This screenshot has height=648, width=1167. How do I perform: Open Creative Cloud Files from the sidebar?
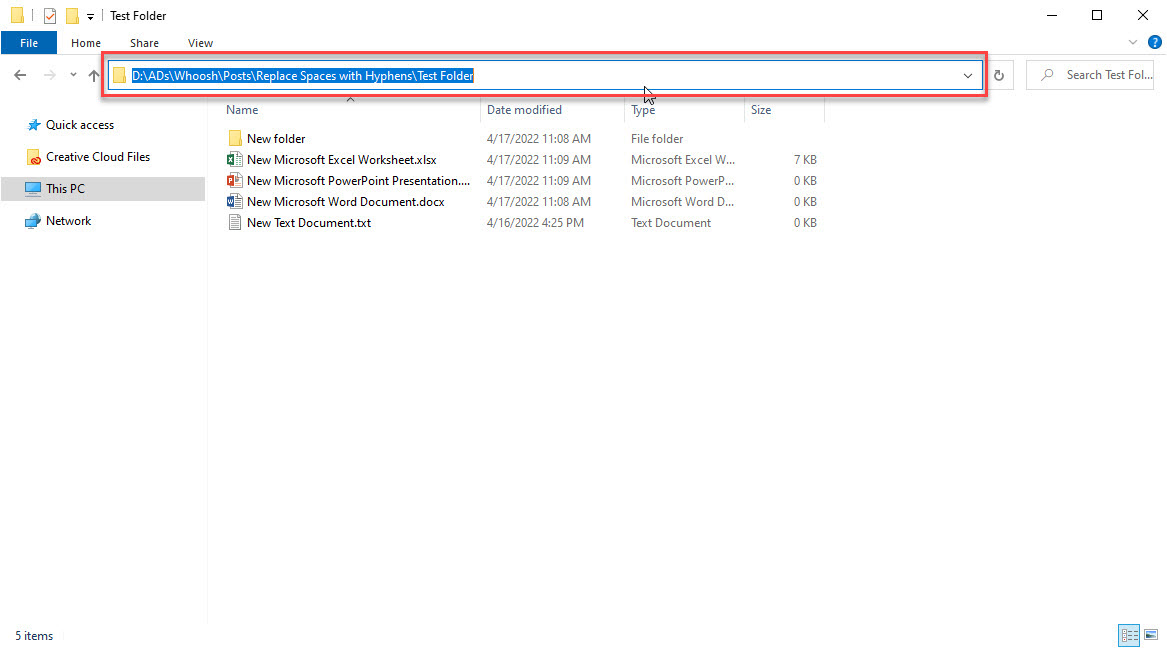(97, 156)
